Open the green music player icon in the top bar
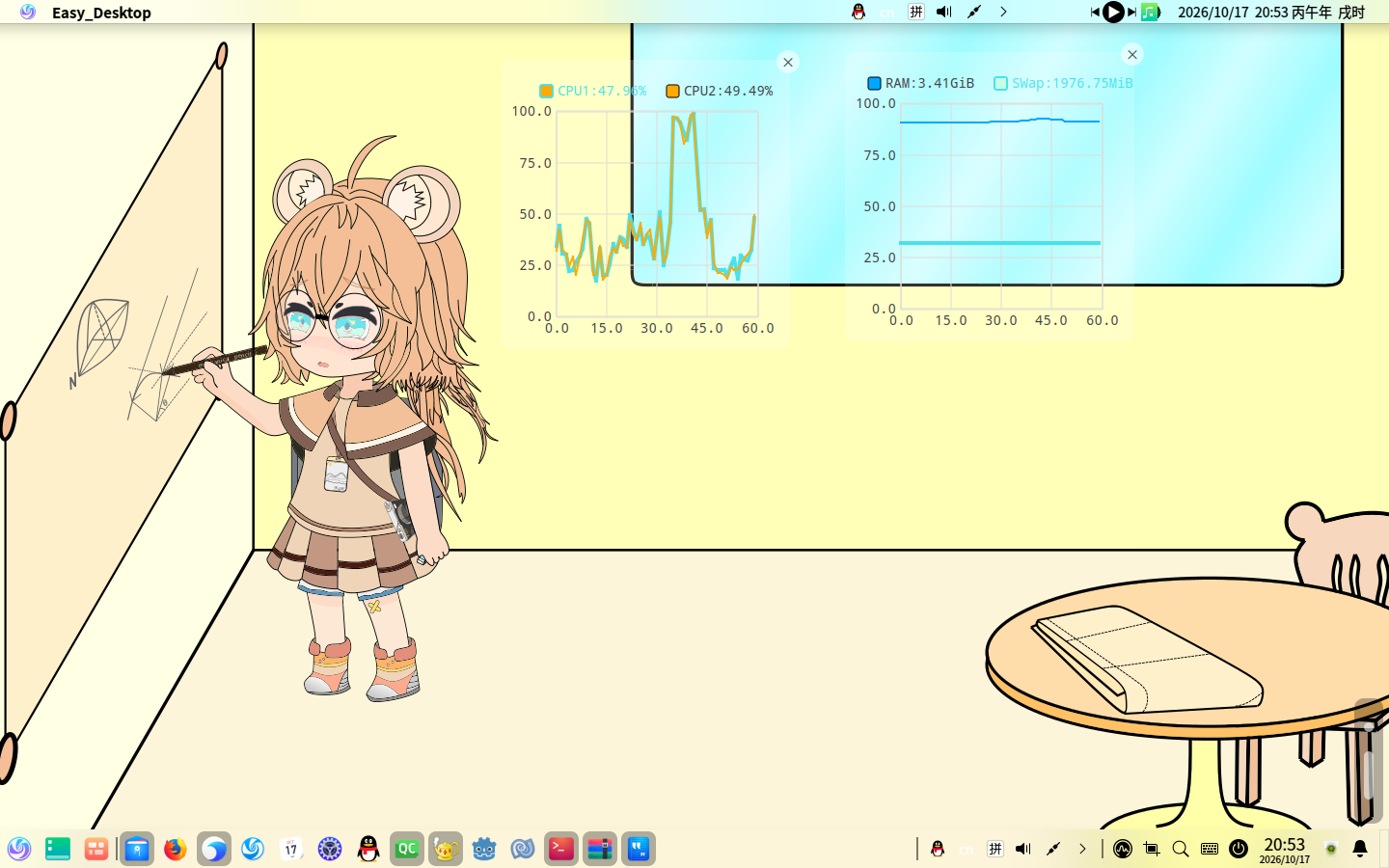 pyautogui.click(x=1151, y=12)
